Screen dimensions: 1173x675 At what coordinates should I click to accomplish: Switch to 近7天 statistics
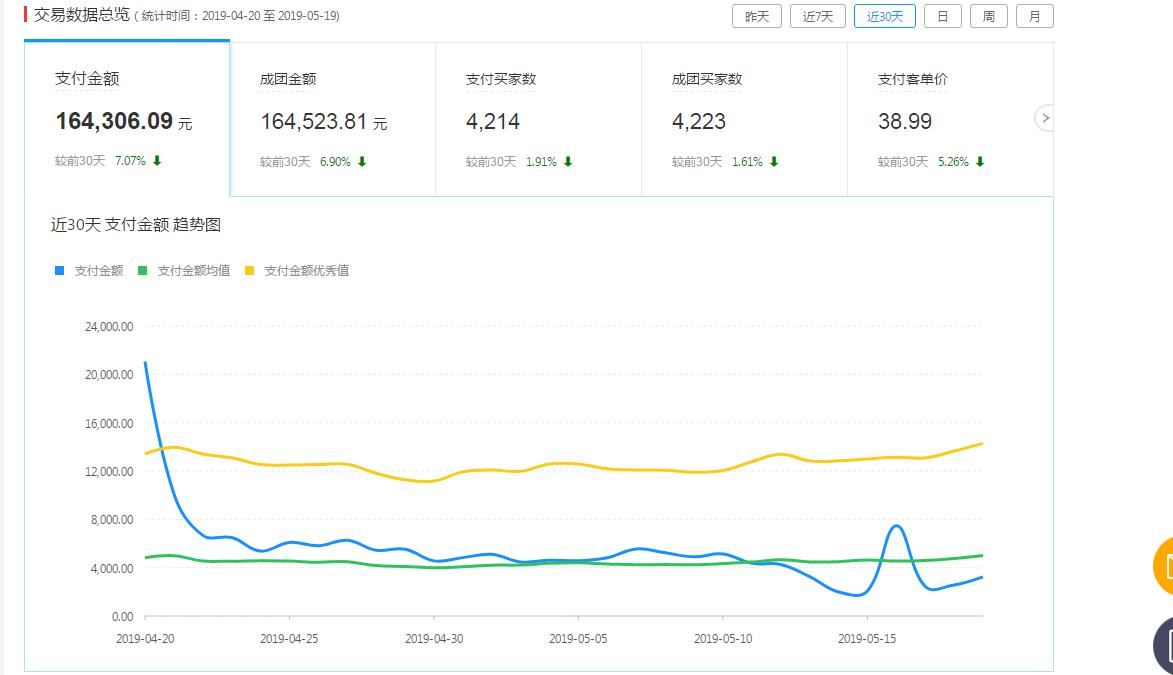point(817,16)
